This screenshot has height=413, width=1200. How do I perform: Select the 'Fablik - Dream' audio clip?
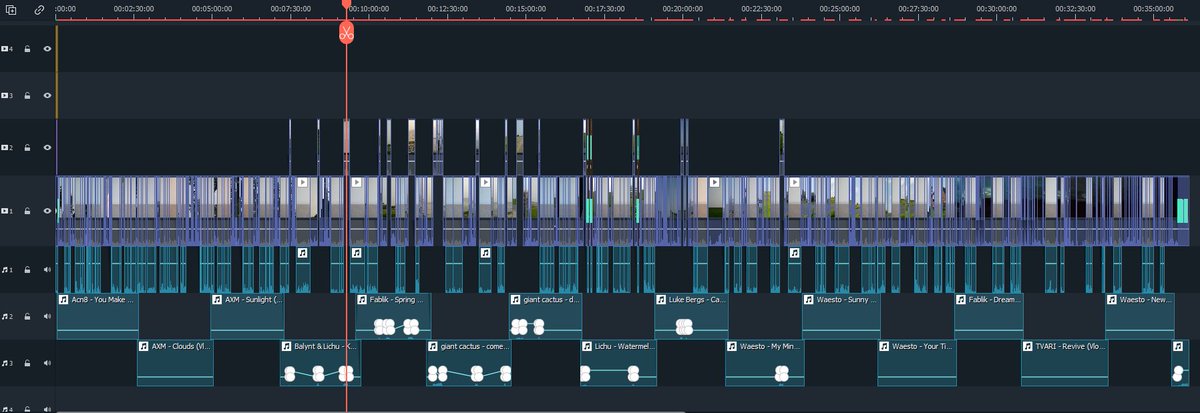pyautogui.click(x=988, y=316)
